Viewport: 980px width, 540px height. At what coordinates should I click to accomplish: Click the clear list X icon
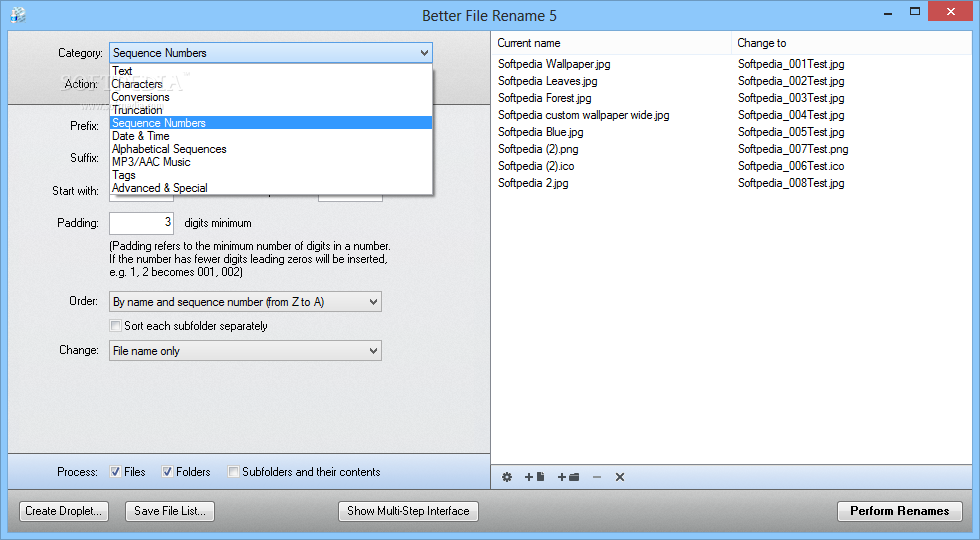(620, 477)
